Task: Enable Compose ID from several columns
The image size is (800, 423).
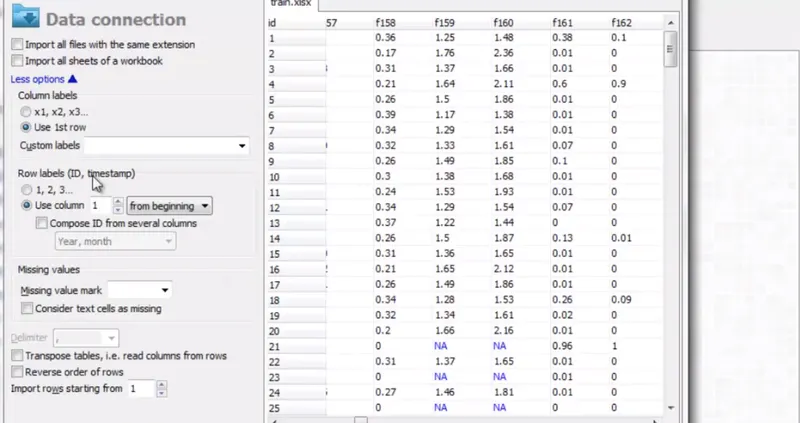Action: 42,223
